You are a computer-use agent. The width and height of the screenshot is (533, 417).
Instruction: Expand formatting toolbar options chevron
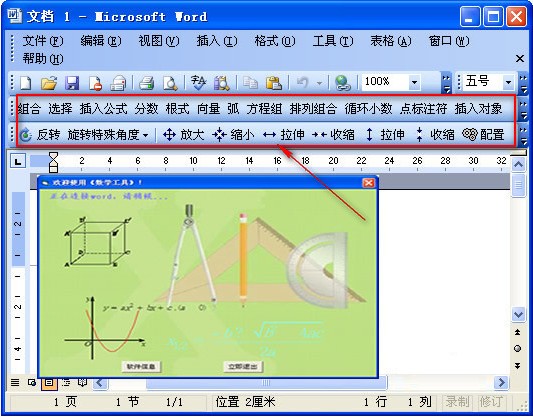coord(523,83)
